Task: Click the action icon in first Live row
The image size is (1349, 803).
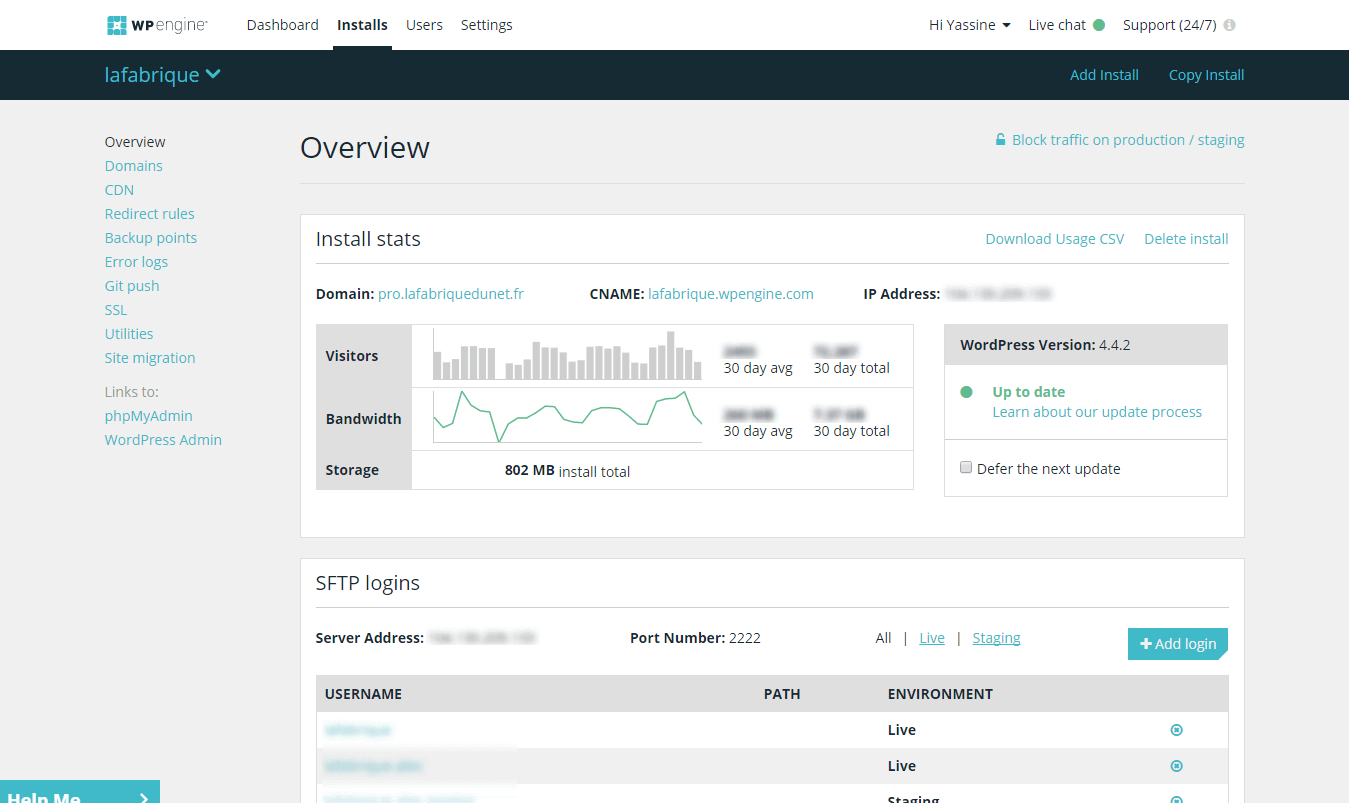Action: tap(1177, 730)
